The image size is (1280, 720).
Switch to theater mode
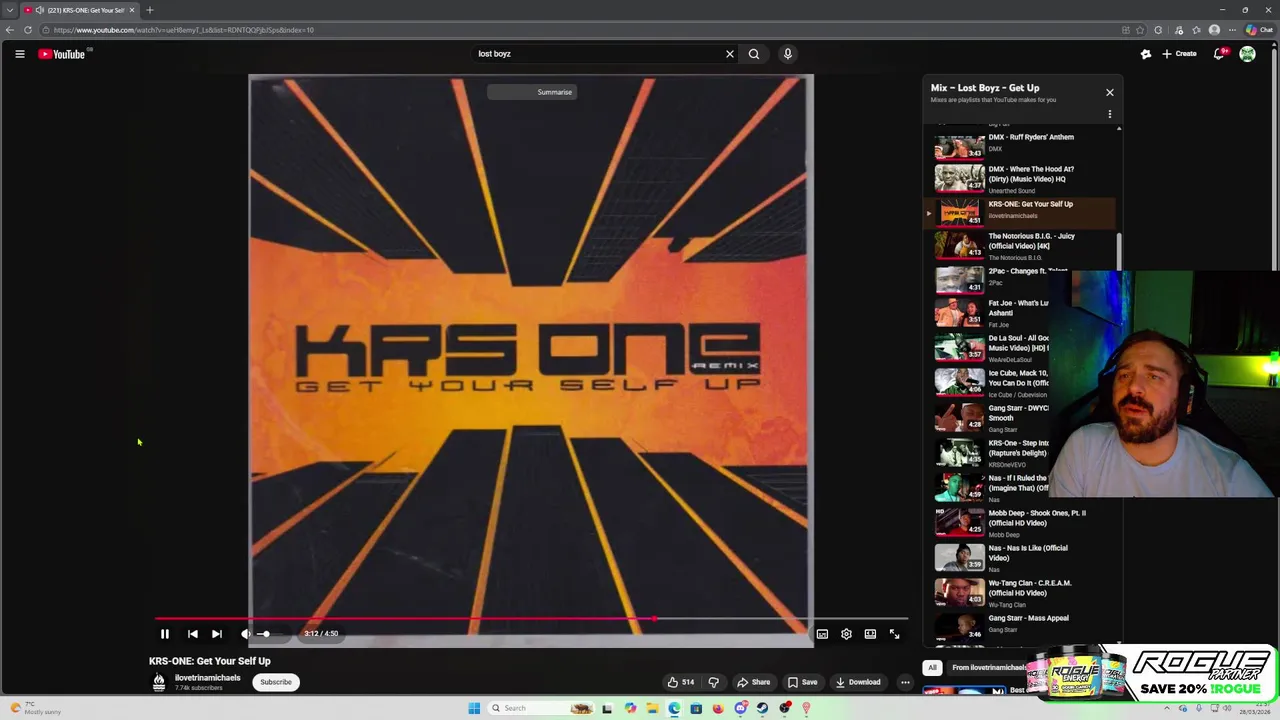tap(870, 634)
